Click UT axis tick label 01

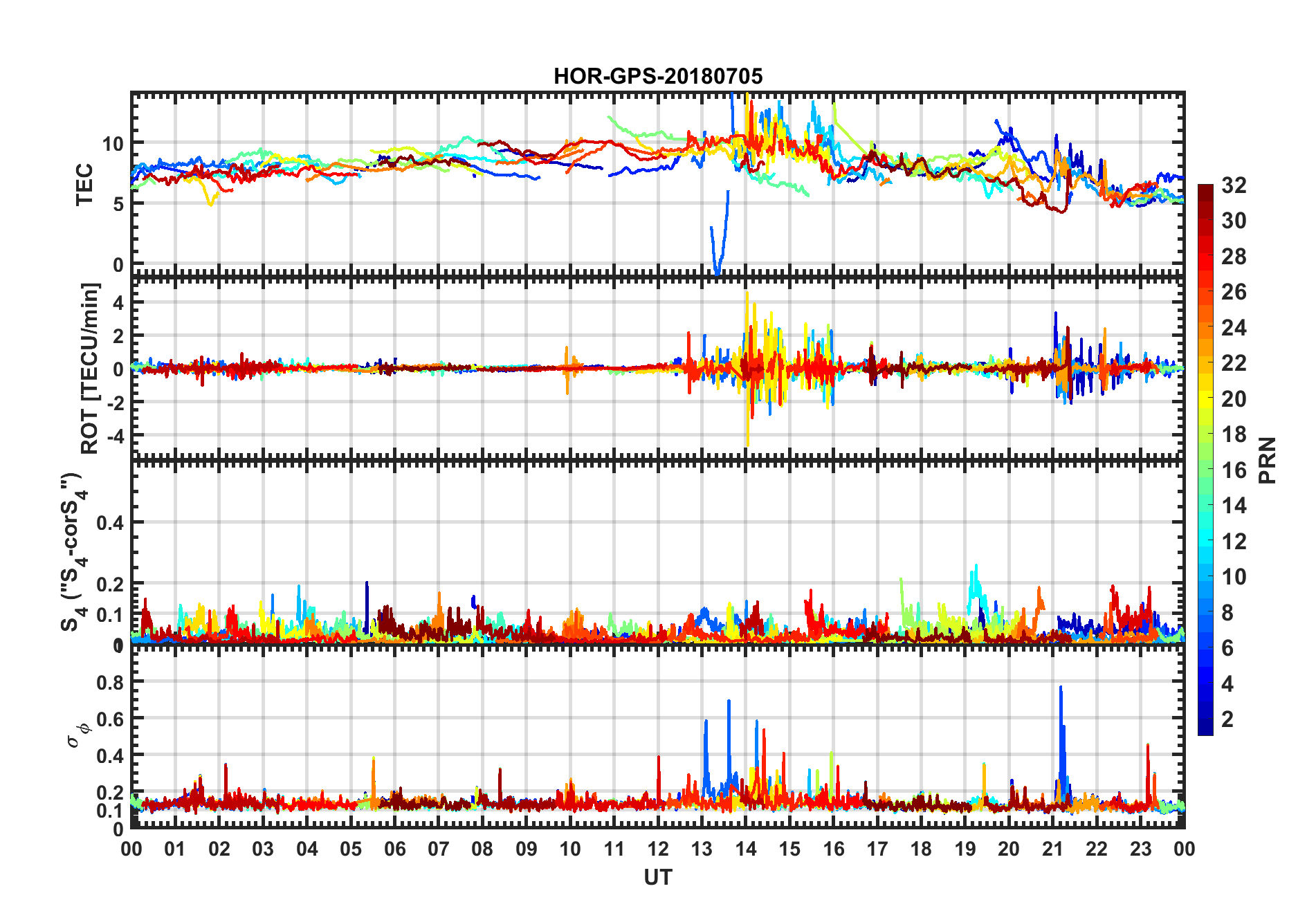tap(175, 849)
